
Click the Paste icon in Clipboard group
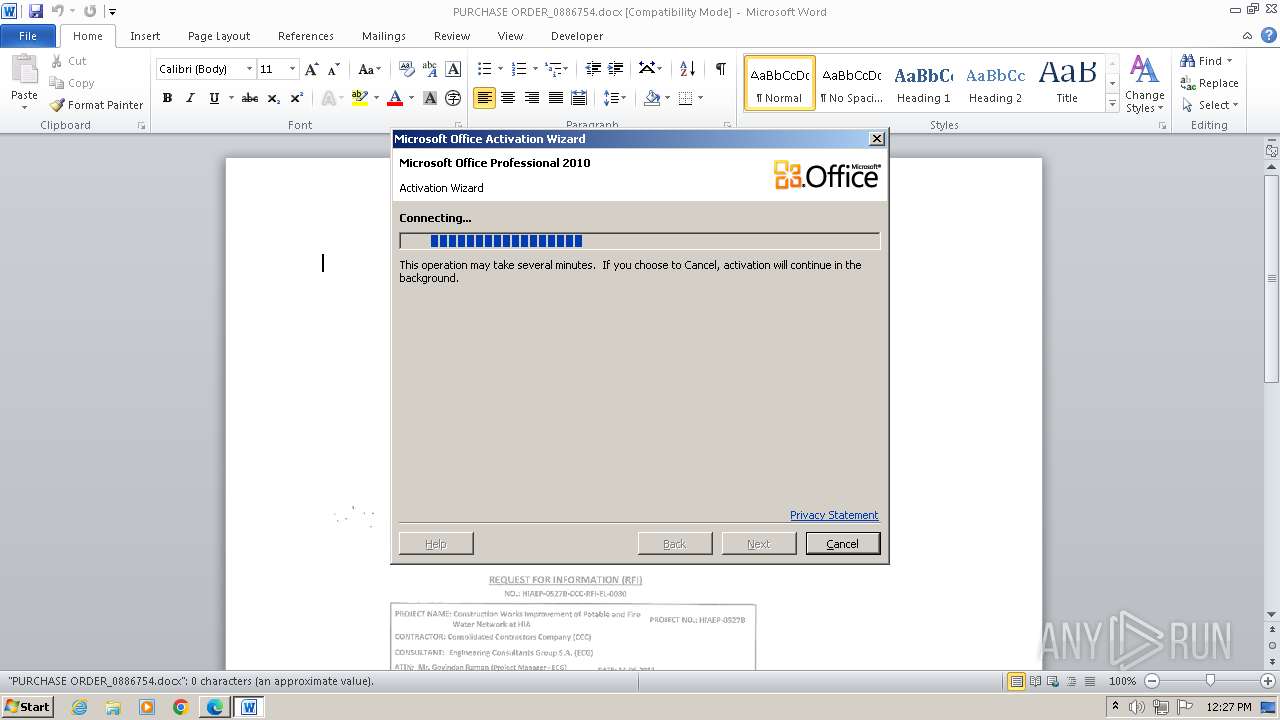[24, 69]
